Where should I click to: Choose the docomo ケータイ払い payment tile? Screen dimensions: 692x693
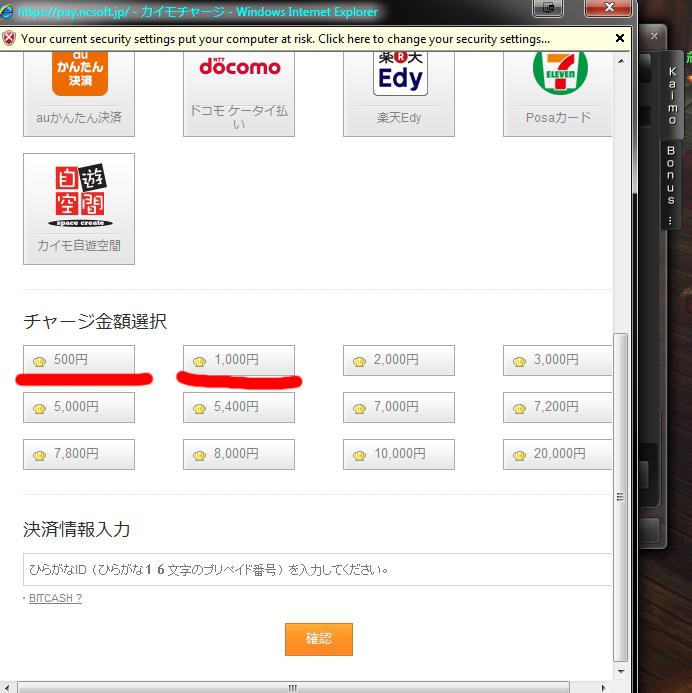pos(239,94)
